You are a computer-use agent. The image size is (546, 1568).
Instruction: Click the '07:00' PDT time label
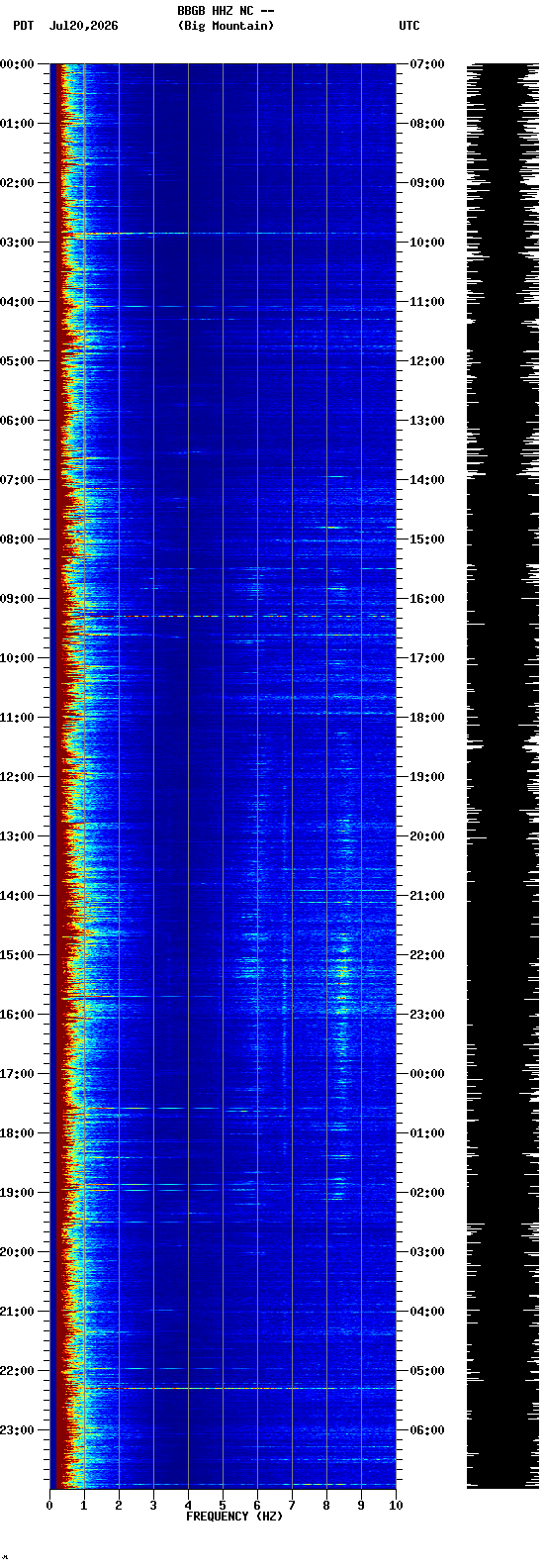(17, 480)
